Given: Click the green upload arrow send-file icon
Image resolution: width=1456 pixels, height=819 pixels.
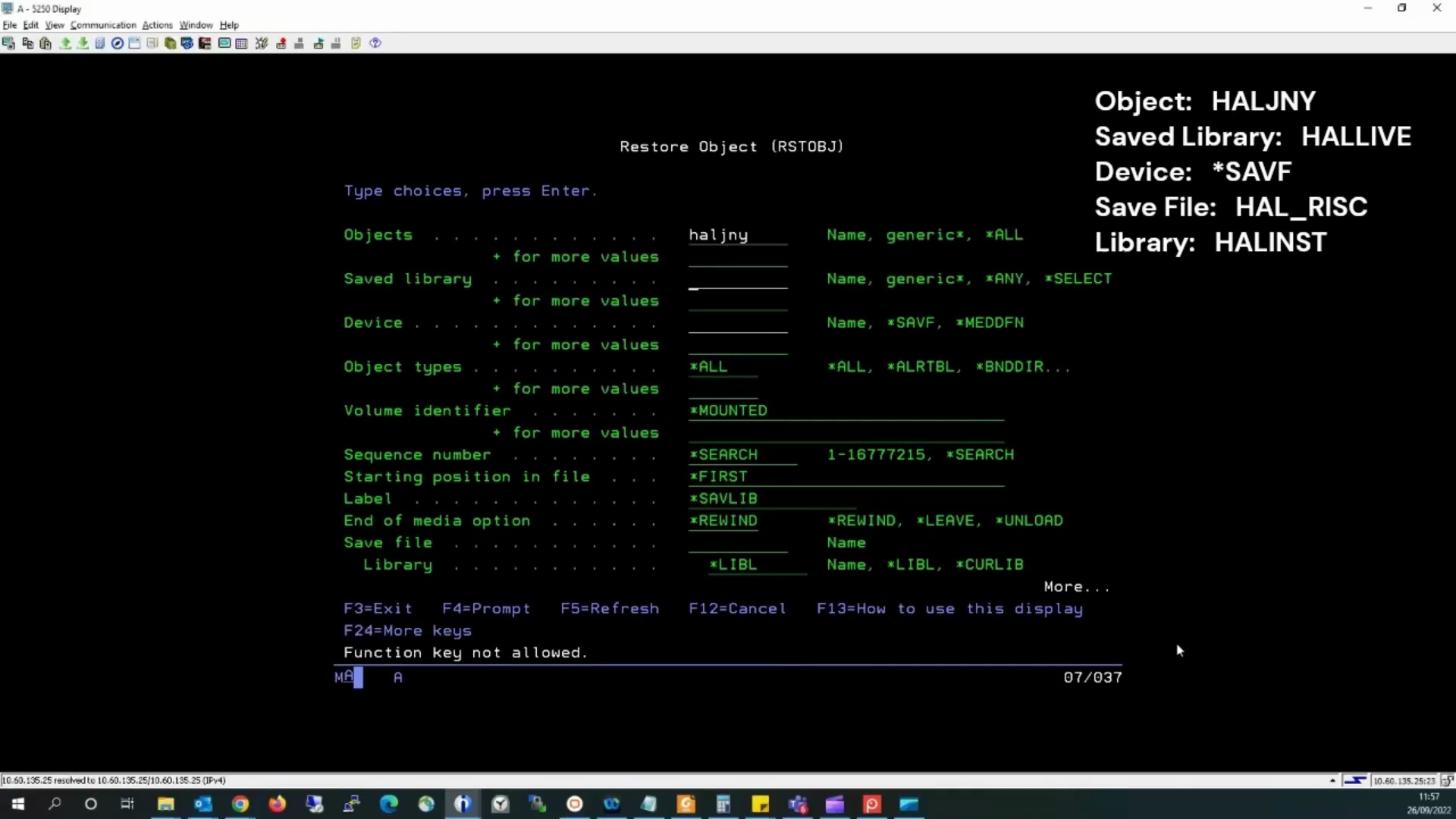Looking at the screenshot, I should [65, 43].
